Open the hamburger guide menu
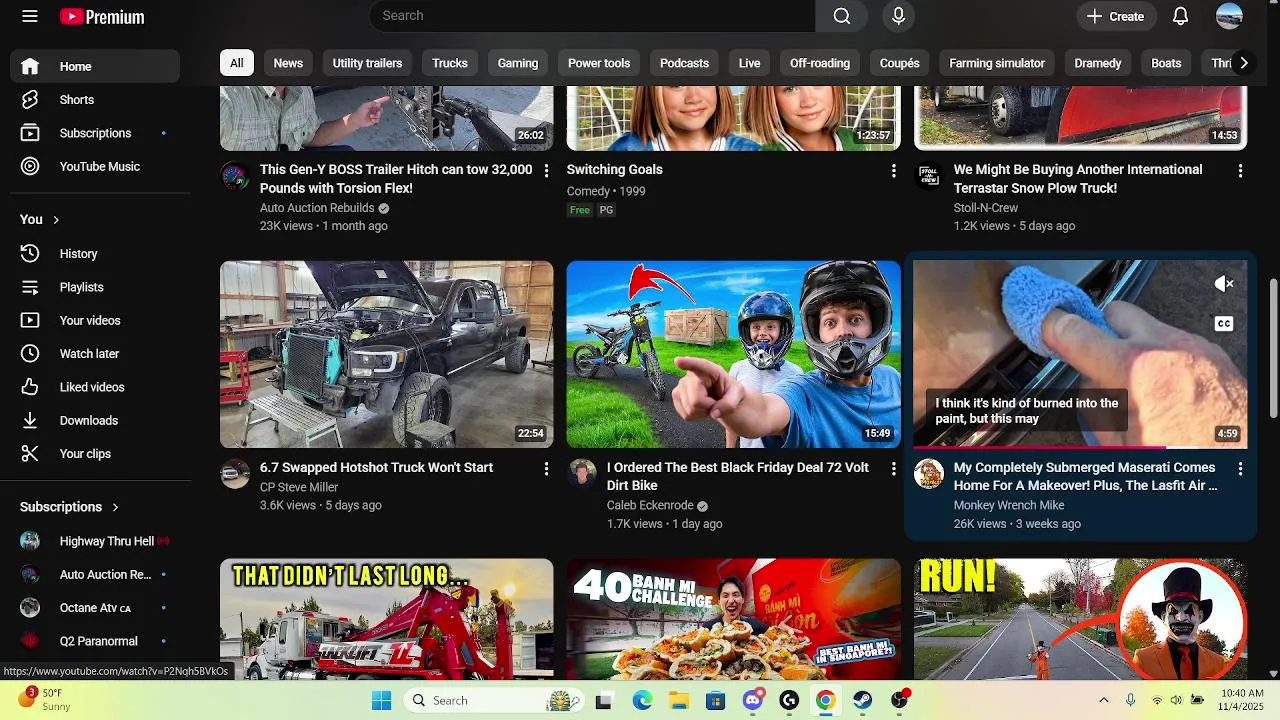The image size is (1280, 720). pos(30,16)
